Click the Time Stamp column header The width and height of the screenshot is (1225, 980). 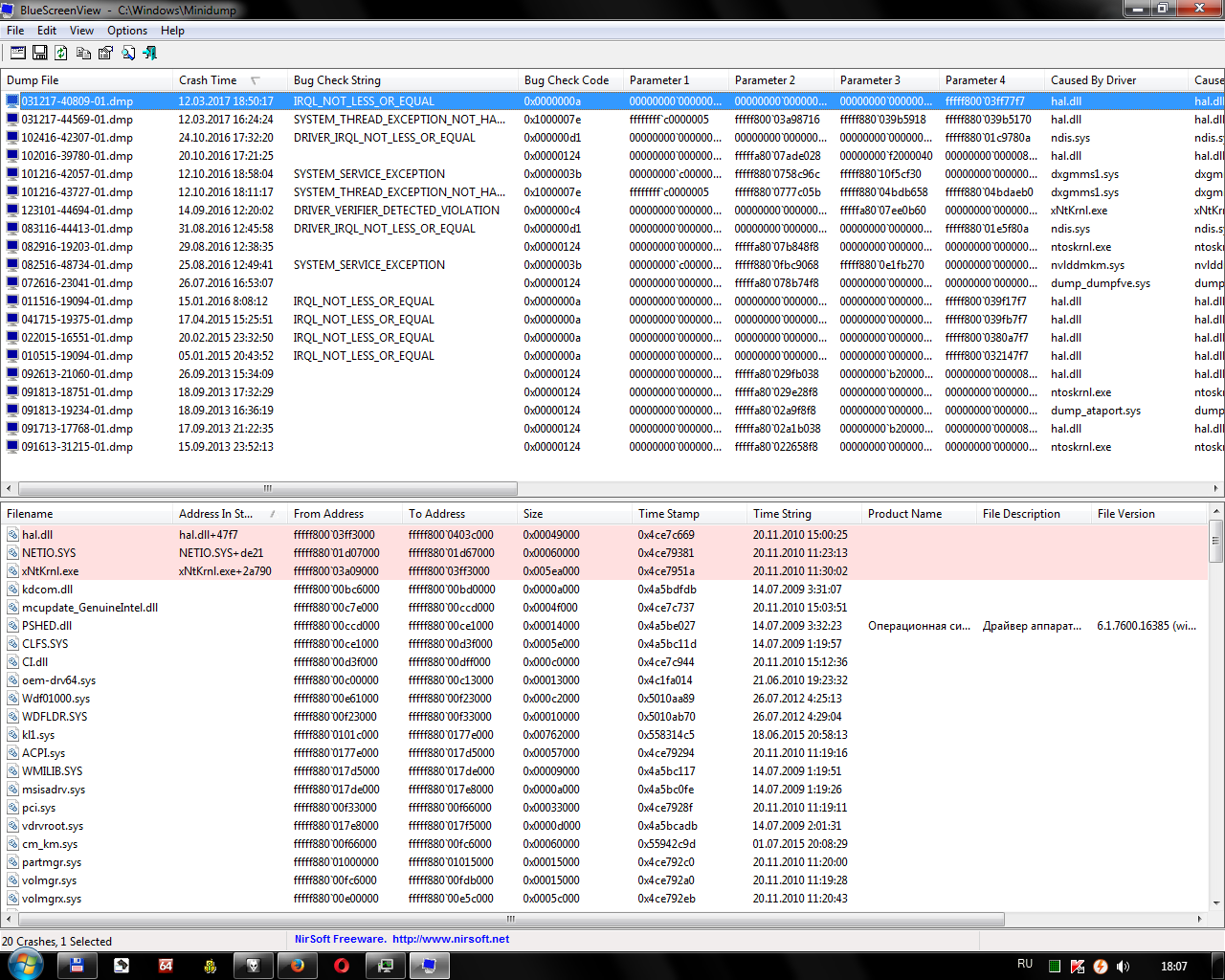coord(690,514)
